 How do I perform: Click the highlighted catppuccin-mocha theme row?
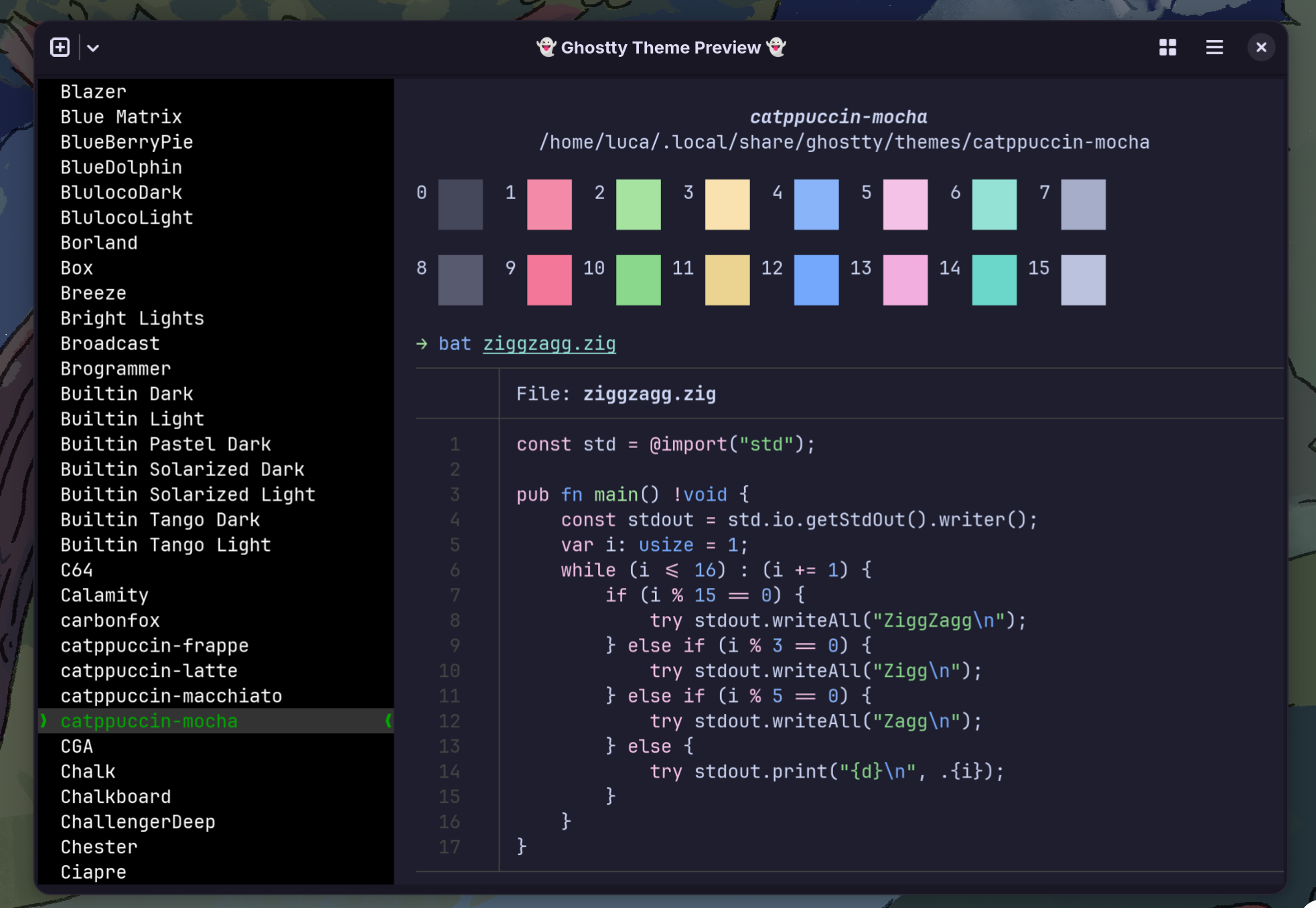point(216,721)
